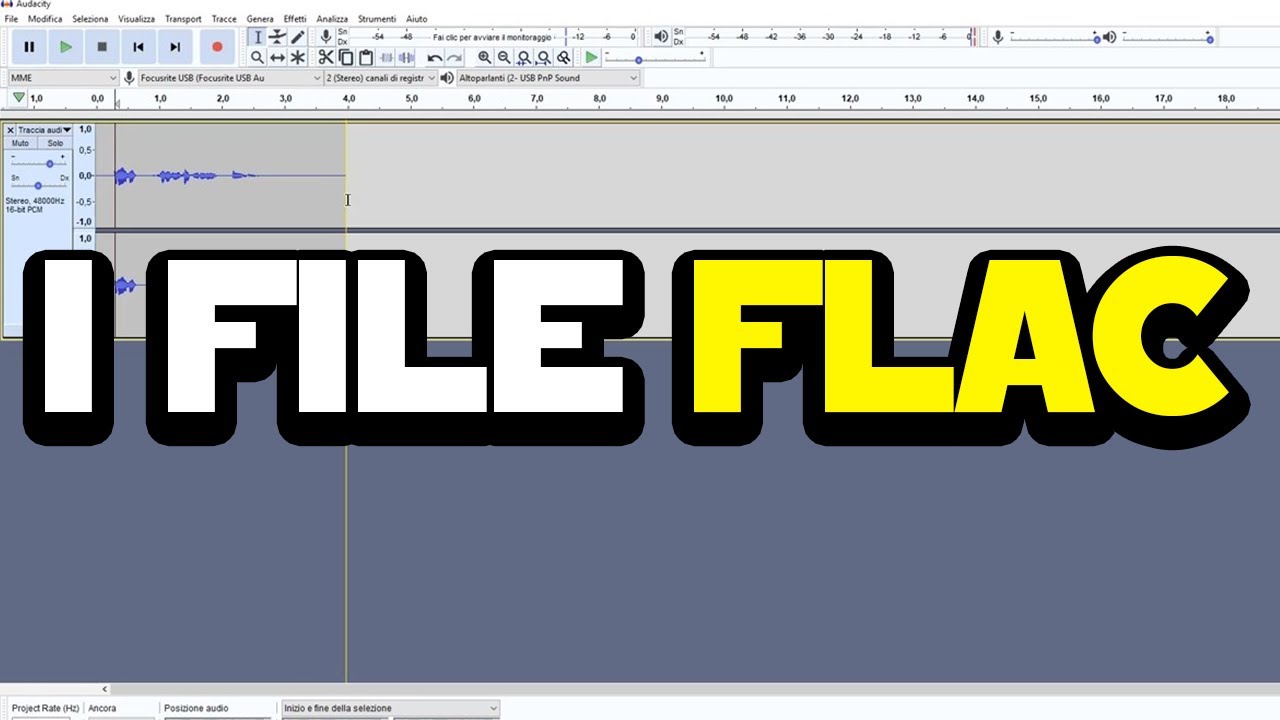Click the Trim audio icon

coord(386,58)
